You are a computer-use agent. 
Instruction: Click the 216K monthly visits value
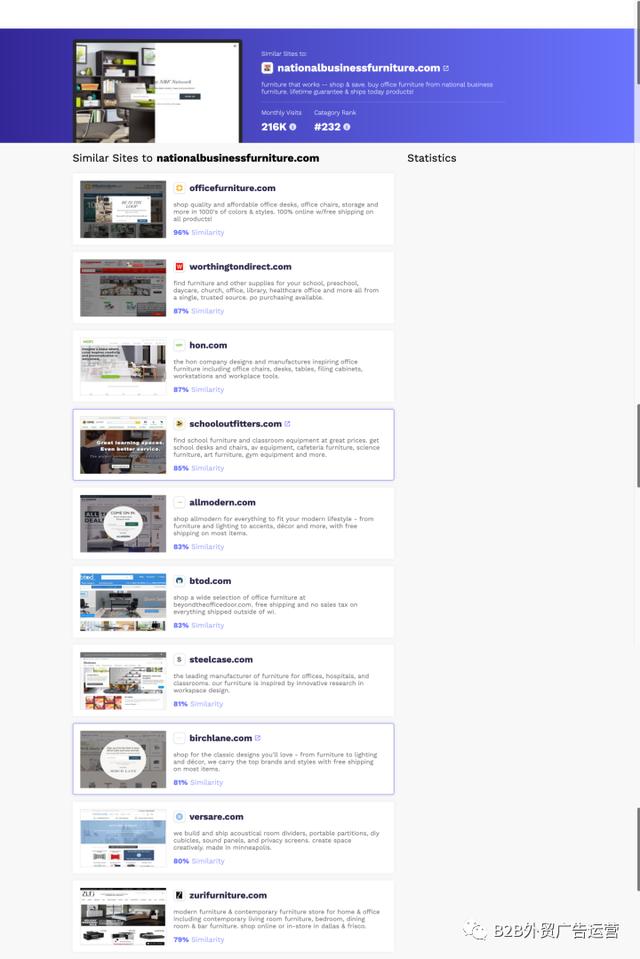[x=274, y=127]
